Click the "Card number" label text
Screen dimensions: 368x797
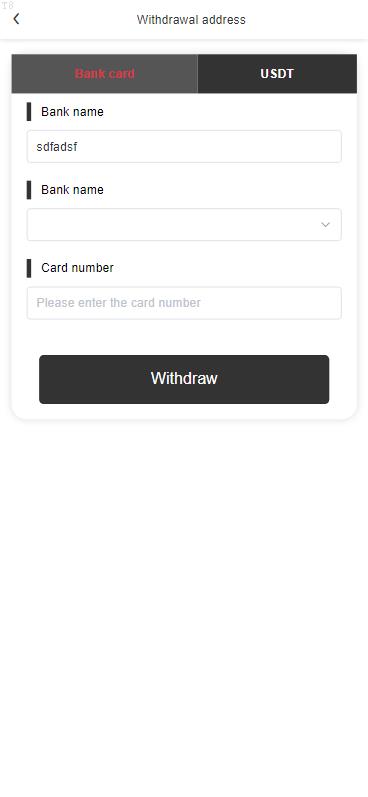pyautogui.click(x=77, y=268)
